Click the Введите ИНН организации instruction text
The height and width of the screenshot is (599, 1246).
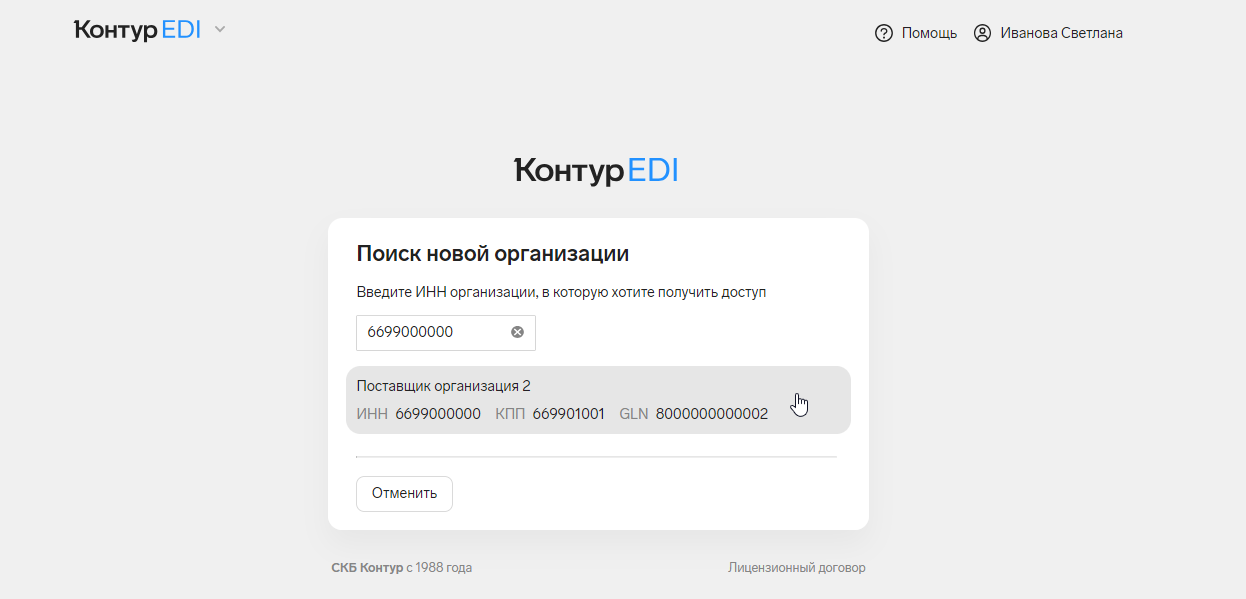point(561,293)
